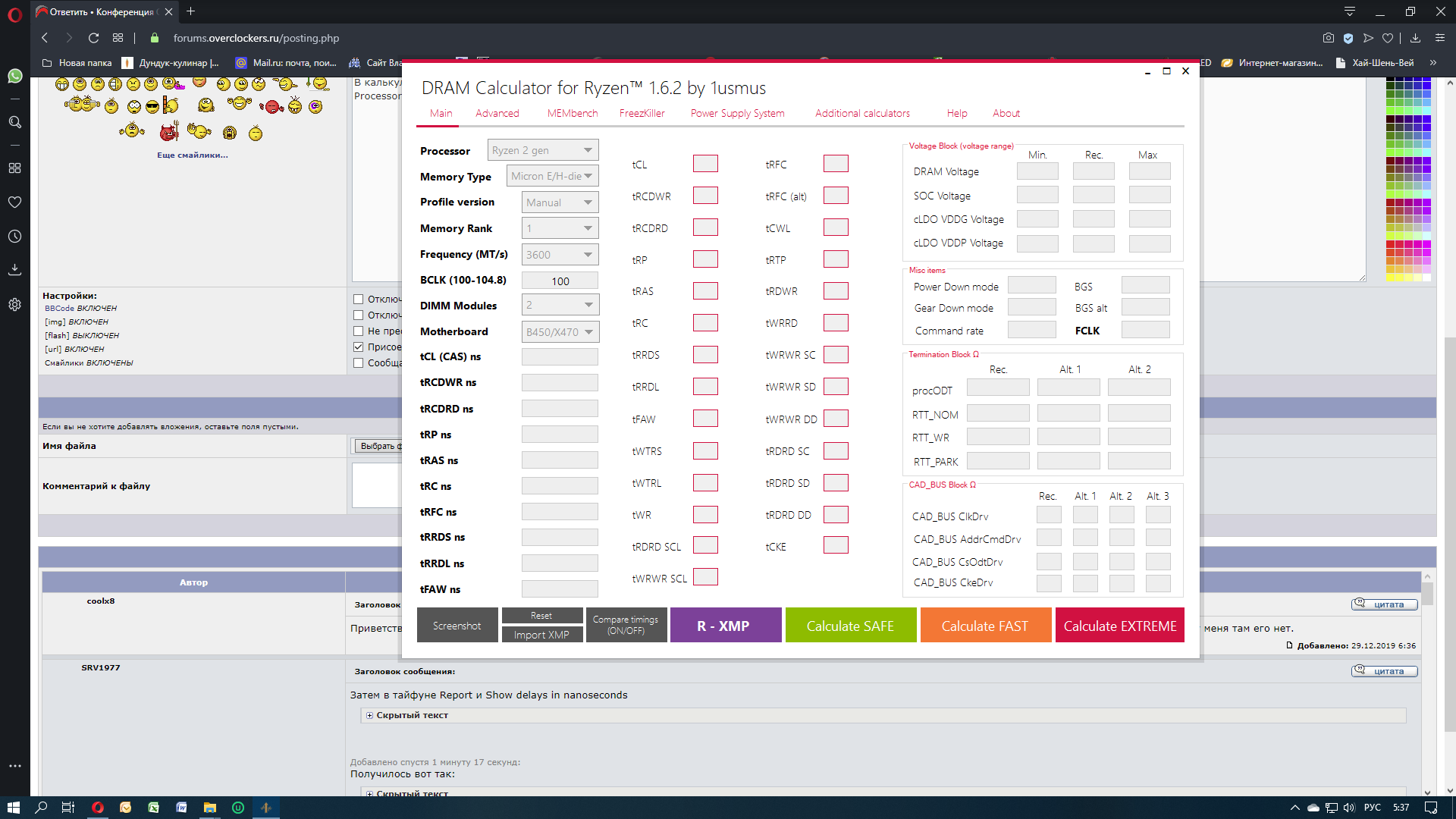
Task: Open the Processor Ryzen 2 gen dropdown
Action: (x=543, y=150)
